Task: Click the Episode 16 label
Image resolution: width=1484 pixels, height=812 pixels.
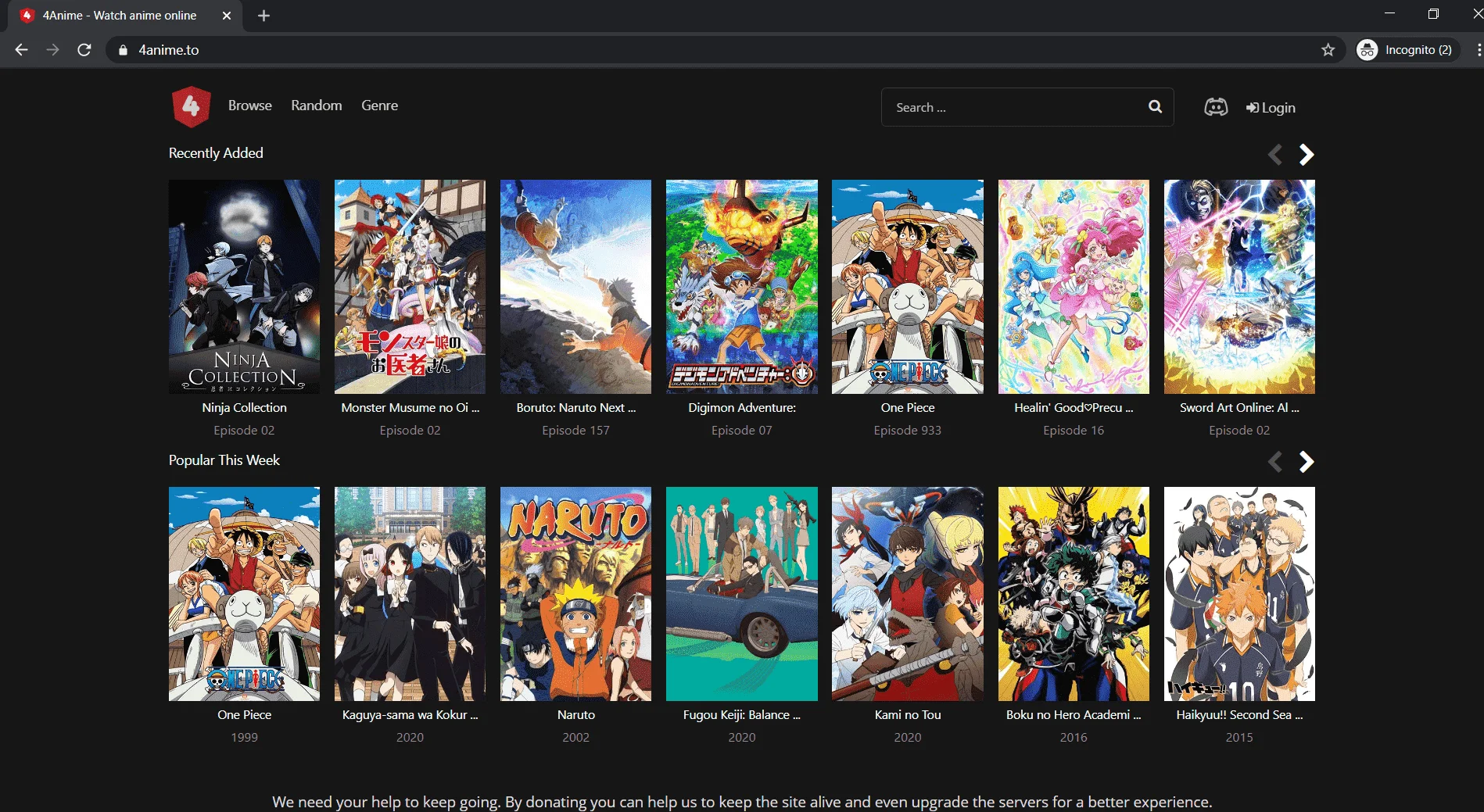Action: tap(1074, 430)
